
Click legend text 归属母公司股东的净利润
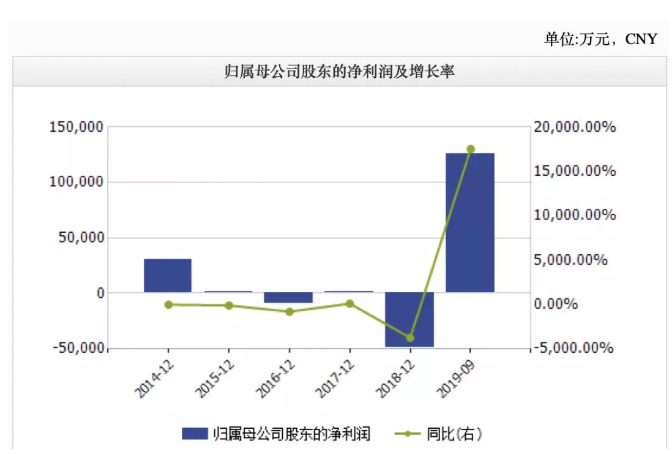tap(291, 434)
